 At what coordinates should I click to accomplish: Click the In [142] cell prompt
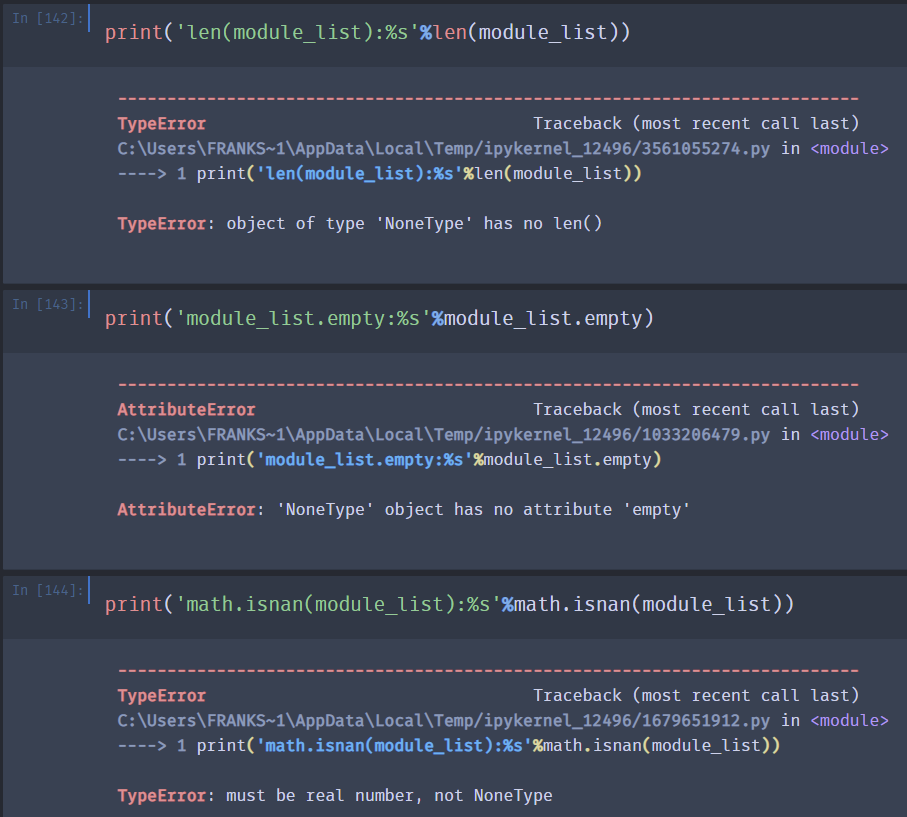coord(48,17)
